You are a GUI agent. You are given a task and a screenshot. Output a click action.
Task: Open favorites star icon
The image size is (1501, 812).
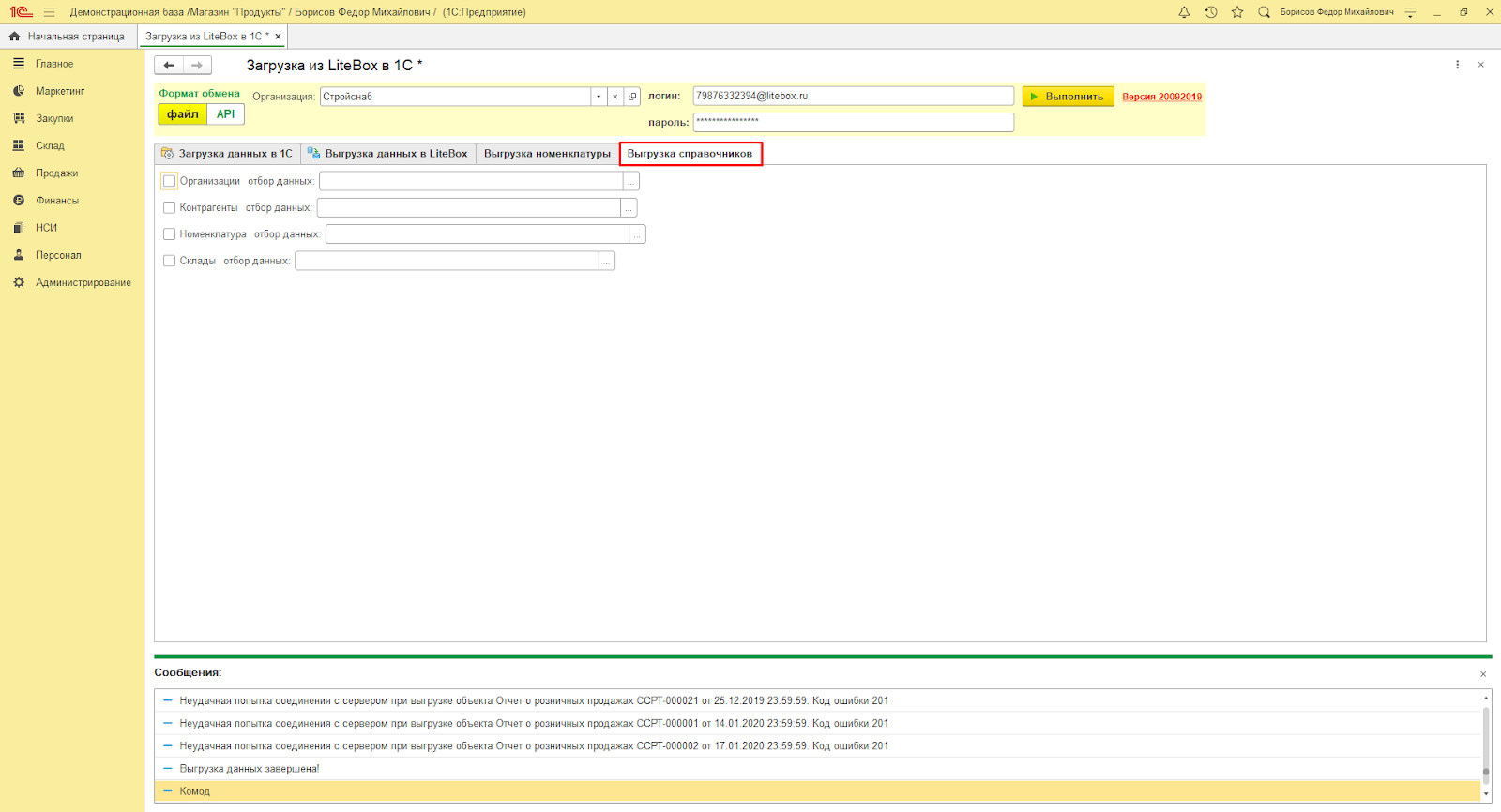[1237, 12]
